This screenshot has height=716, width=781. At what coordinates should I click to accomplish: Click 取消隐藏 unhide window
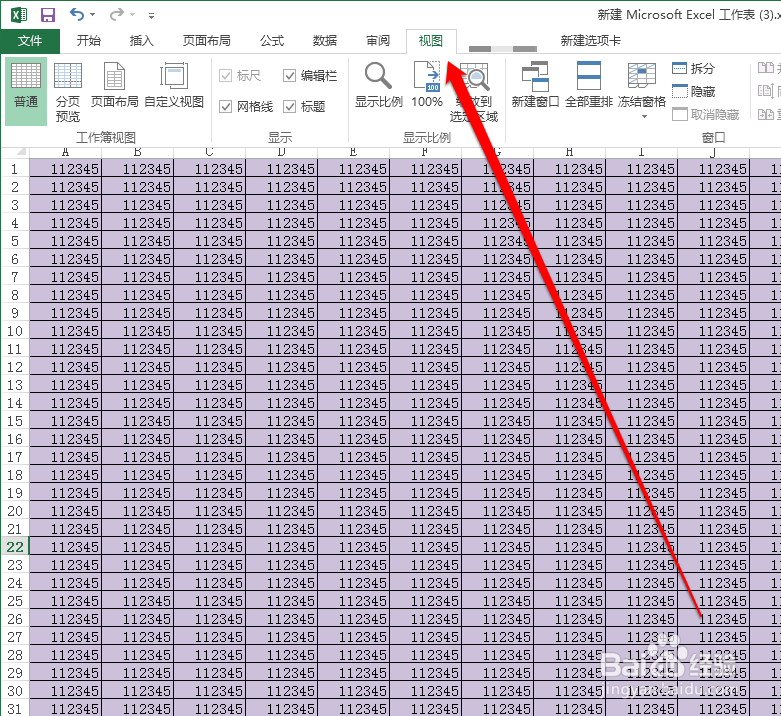(x=706, y=115)
